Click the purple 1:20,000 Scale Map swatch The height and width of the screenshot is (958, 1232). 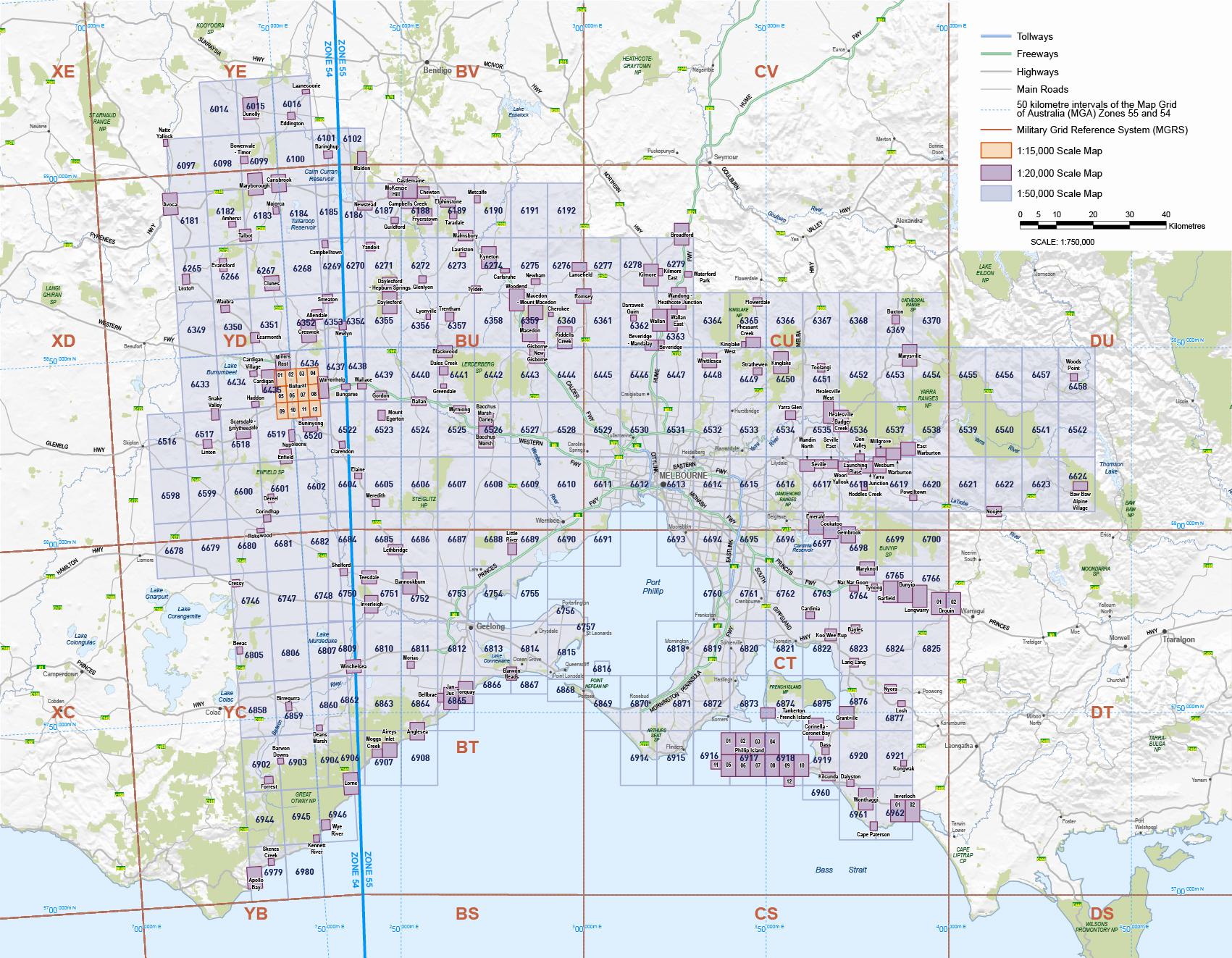tap(995, 173)
